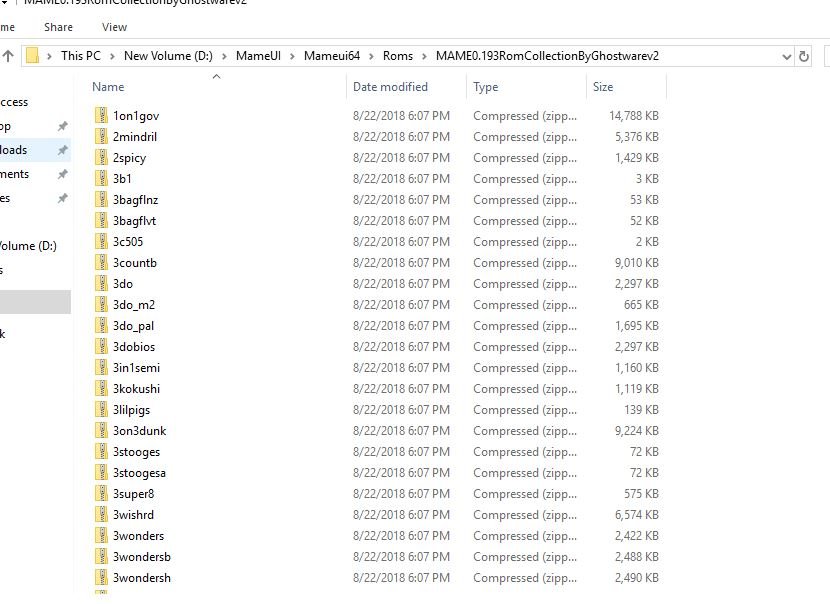Screen dimensions: 830x604
Task: Open the address bar history dropdown
Action: click(x=787, y=56)
